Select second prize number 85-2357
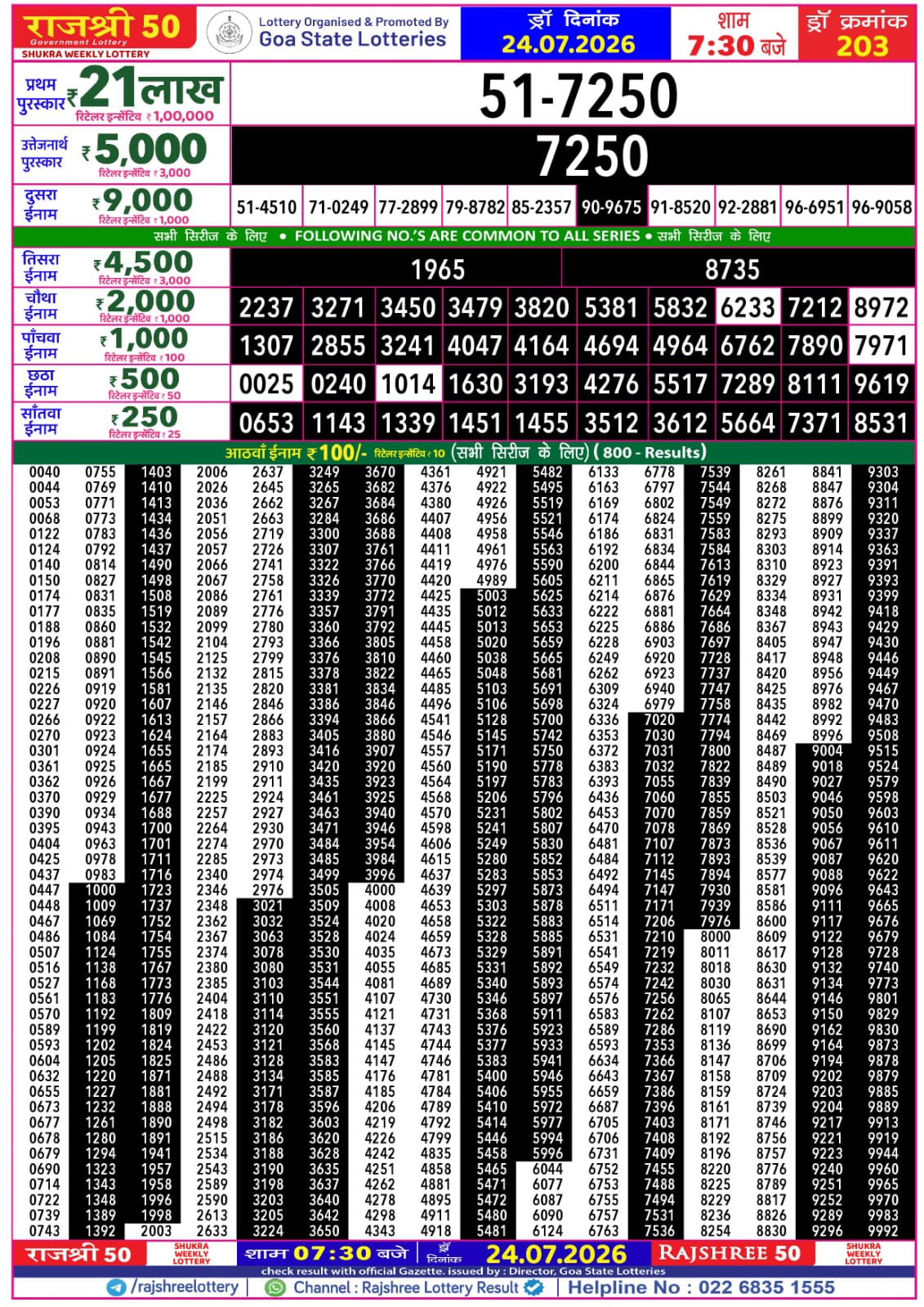Screen dimensions: 924x1307 coord(542,207)
